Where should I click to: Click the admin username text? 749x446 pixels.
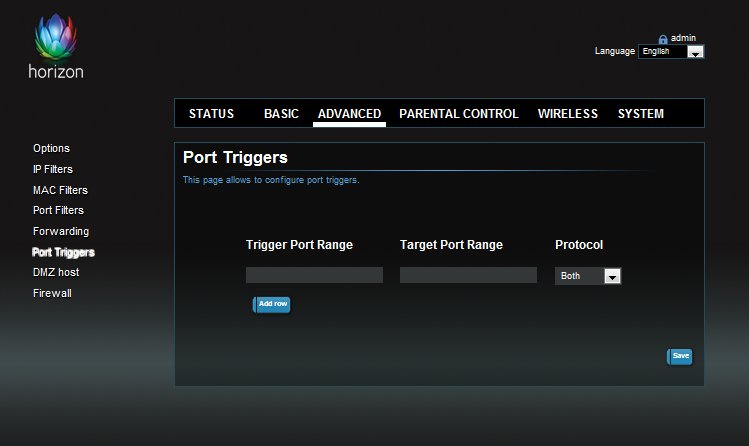click(x=683, y=38)
